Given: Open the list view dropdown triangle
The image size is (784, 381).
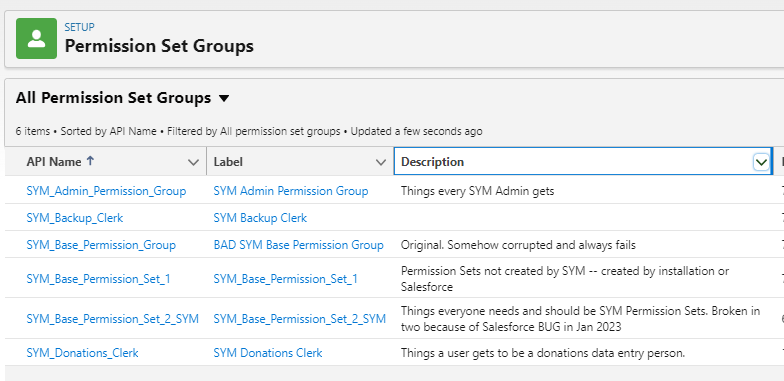Looking at the screenshot, I should 224,98.
